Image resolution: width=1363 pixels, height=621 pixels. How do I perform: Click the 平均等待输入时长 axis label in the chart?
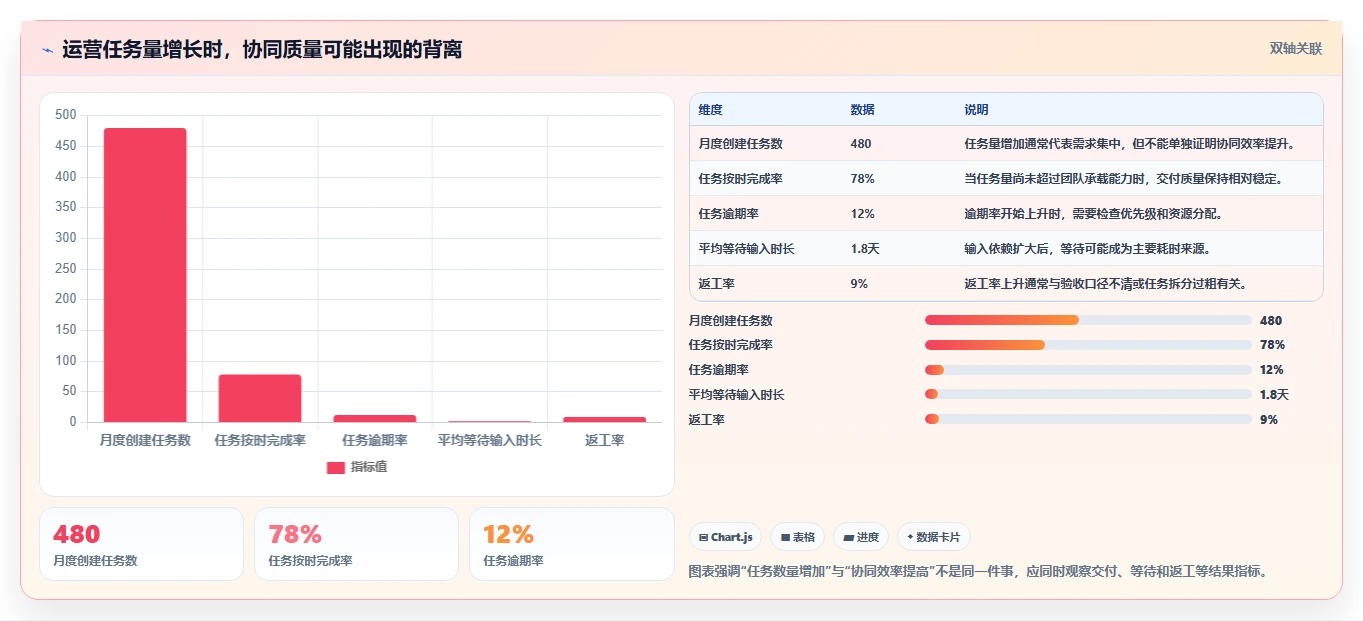(490, 440)
